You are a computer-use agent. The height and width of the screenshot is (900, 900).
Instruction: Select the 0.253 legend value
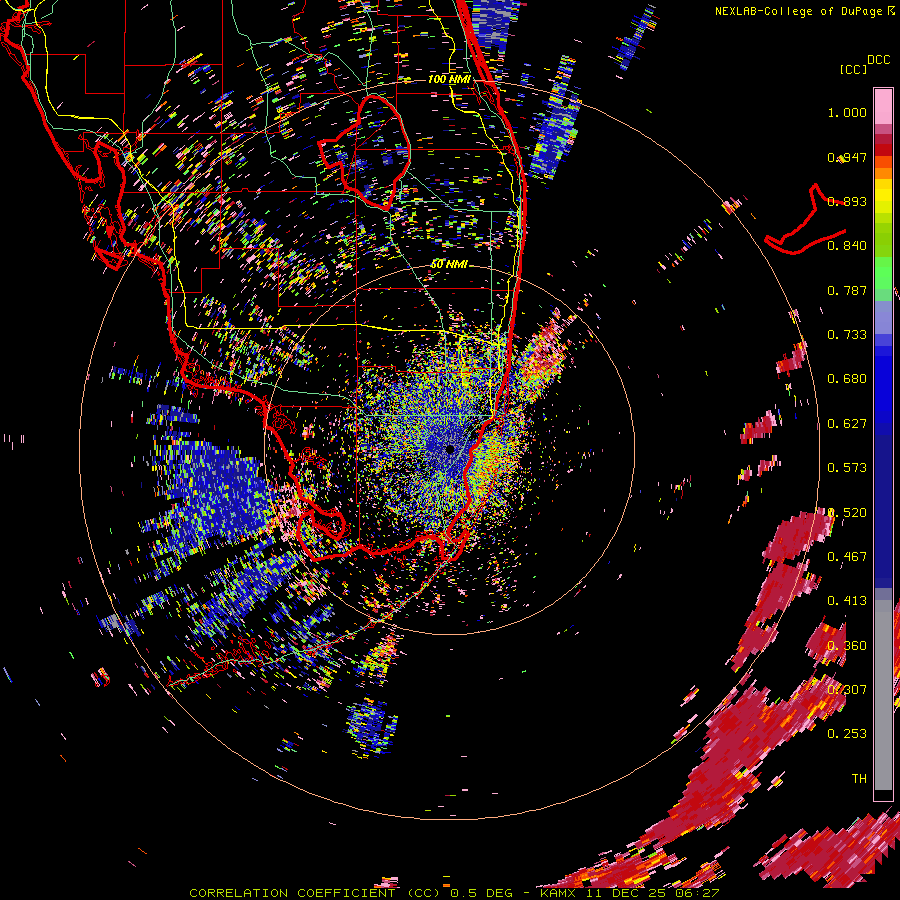pyautogui.click(x=847, y=734)
